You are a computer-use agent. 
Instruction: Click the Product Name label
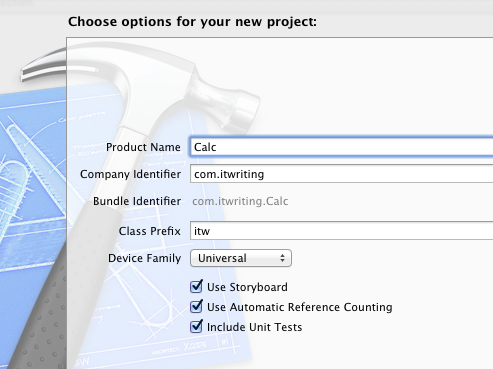143,147
